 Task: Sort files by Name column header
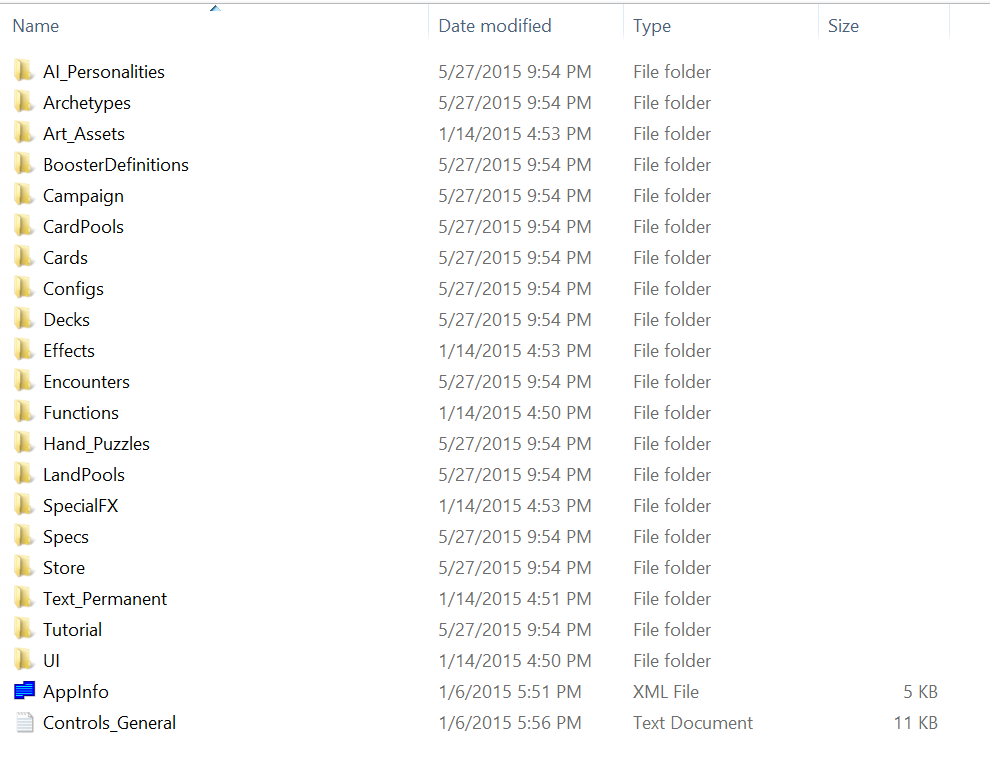pyautogui.click(x=36, y=26)
